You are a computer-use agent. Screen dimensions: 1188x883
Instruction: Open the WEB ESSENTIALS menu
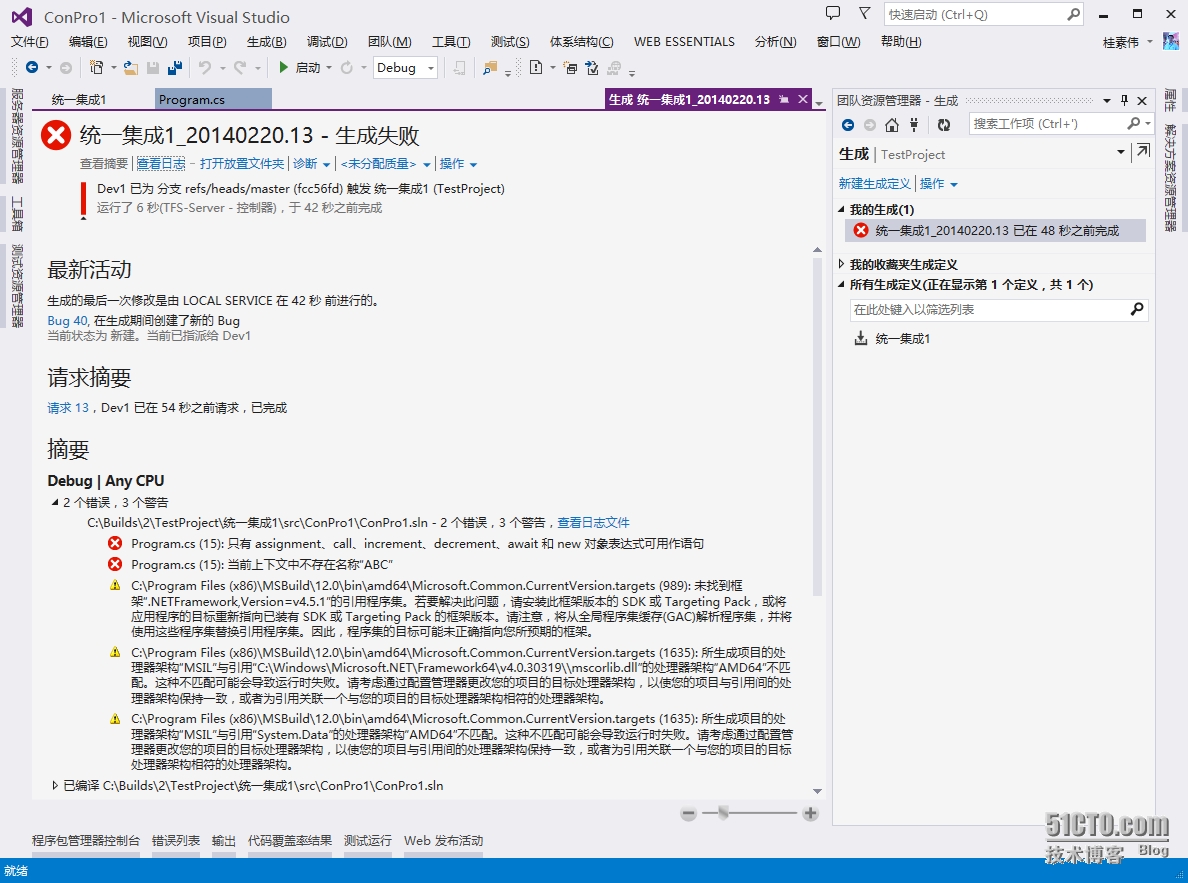coord(684,42)
